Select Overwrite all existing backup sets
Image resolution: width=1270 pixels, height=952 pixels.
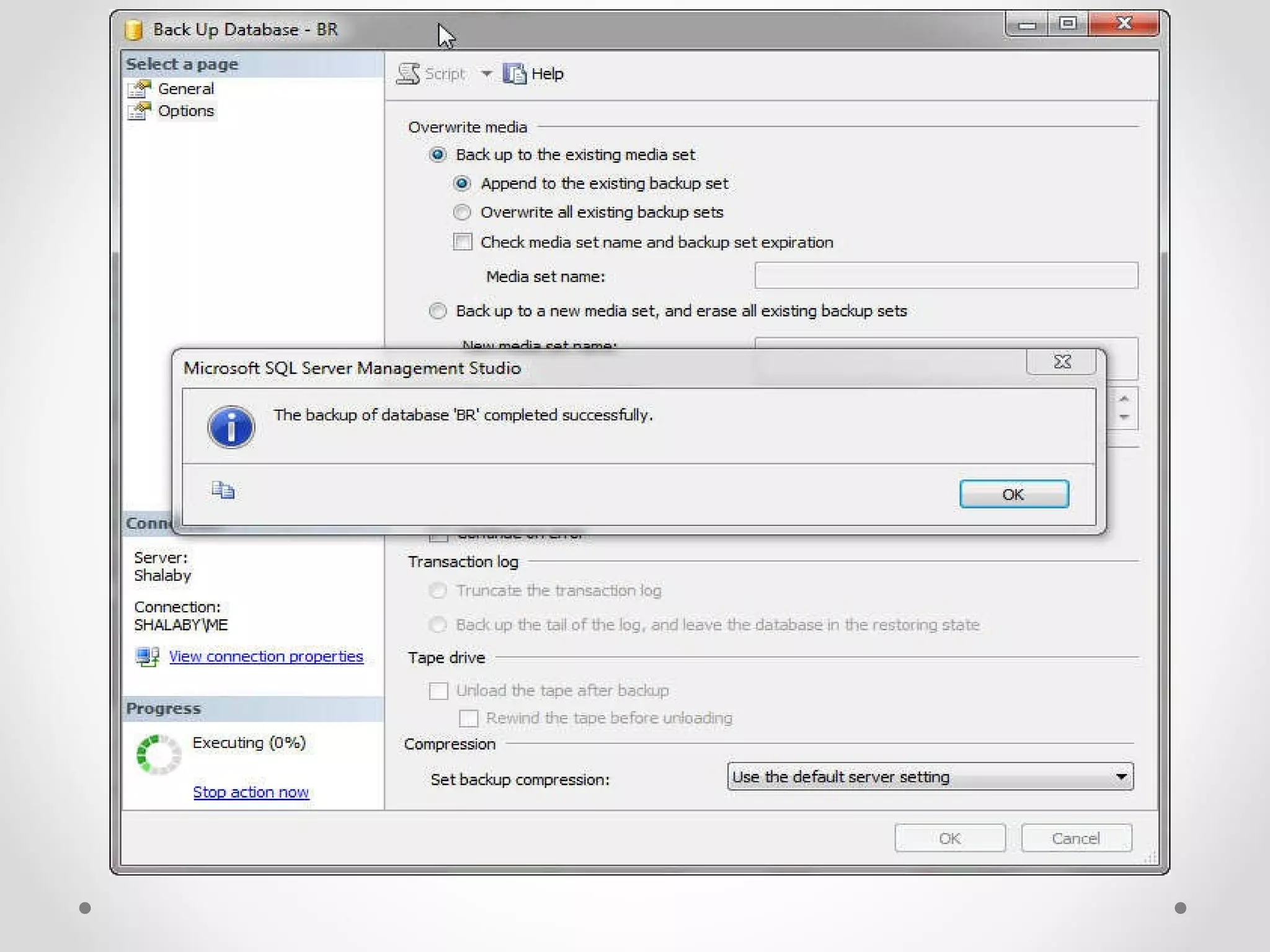(462, 213)
